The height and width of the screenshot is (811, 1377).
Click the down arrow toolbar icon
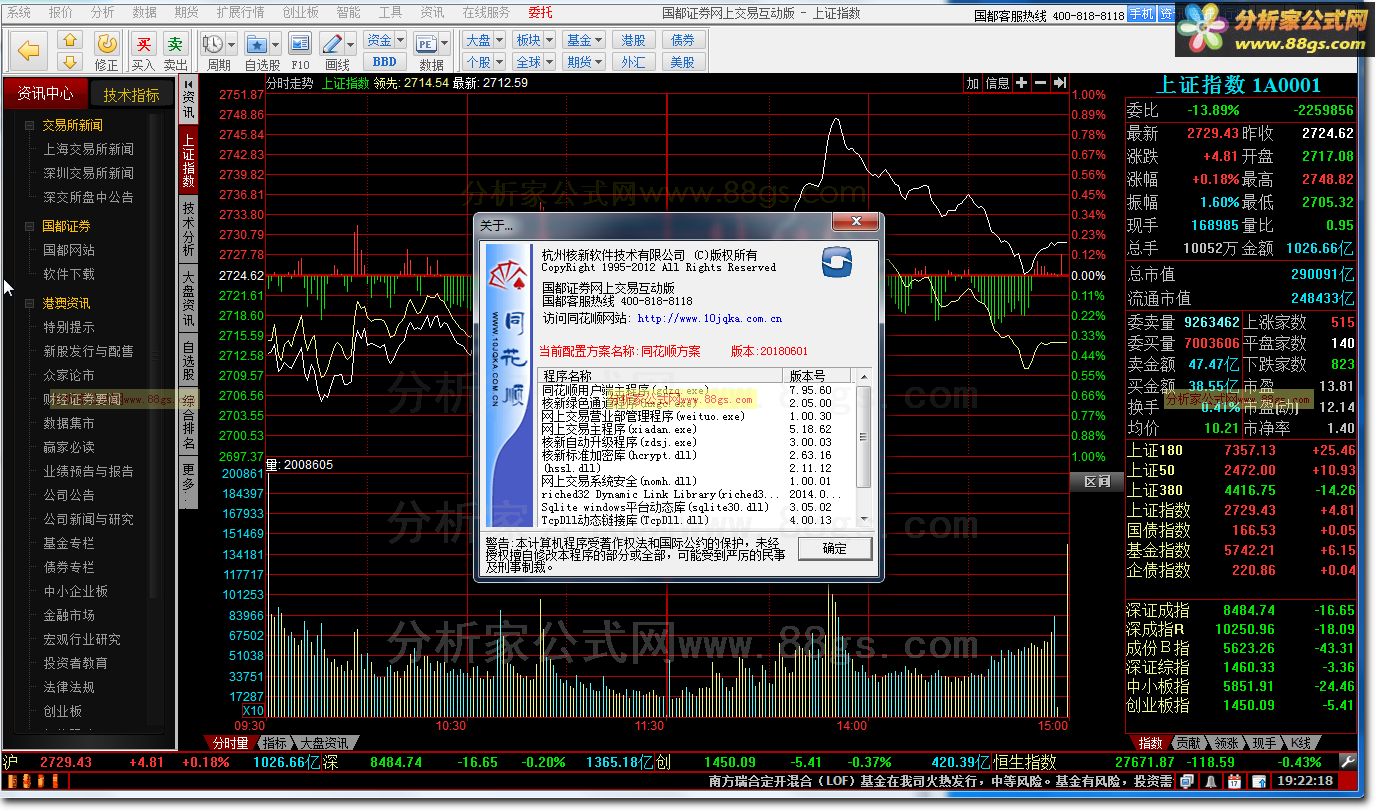click(69, 61)
